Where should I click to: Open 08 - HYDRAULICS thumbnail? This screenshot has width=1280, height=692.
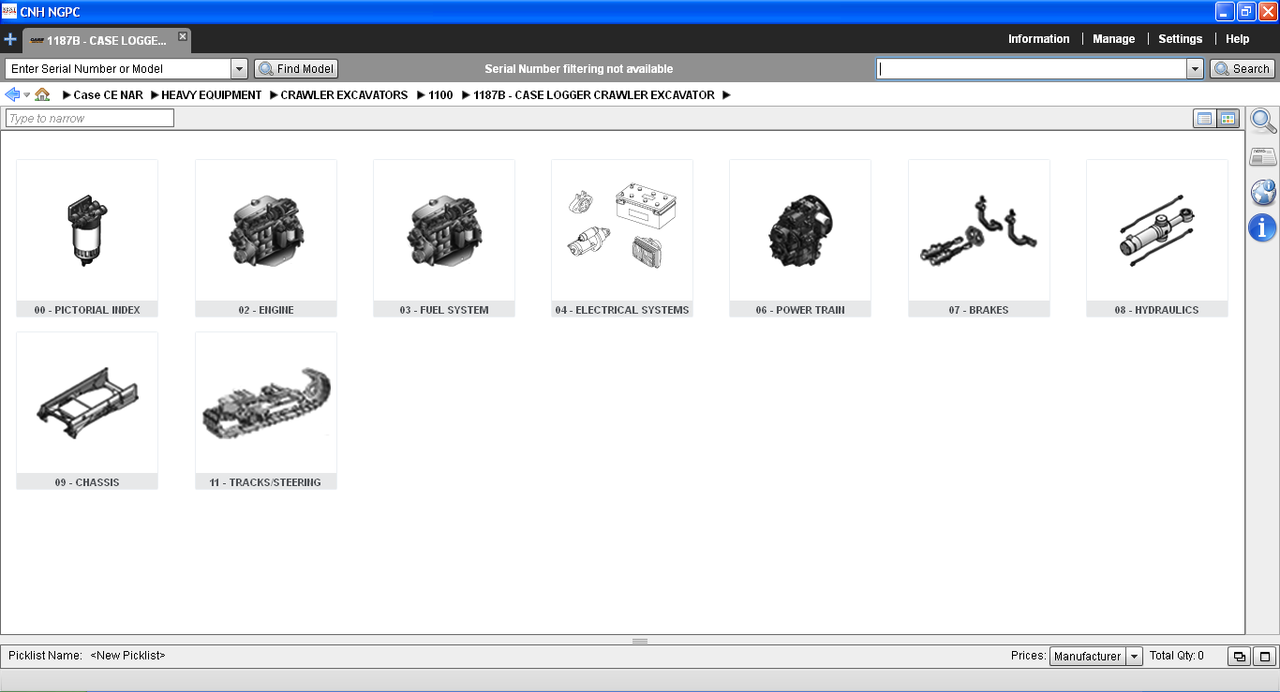coord(1157,238)
